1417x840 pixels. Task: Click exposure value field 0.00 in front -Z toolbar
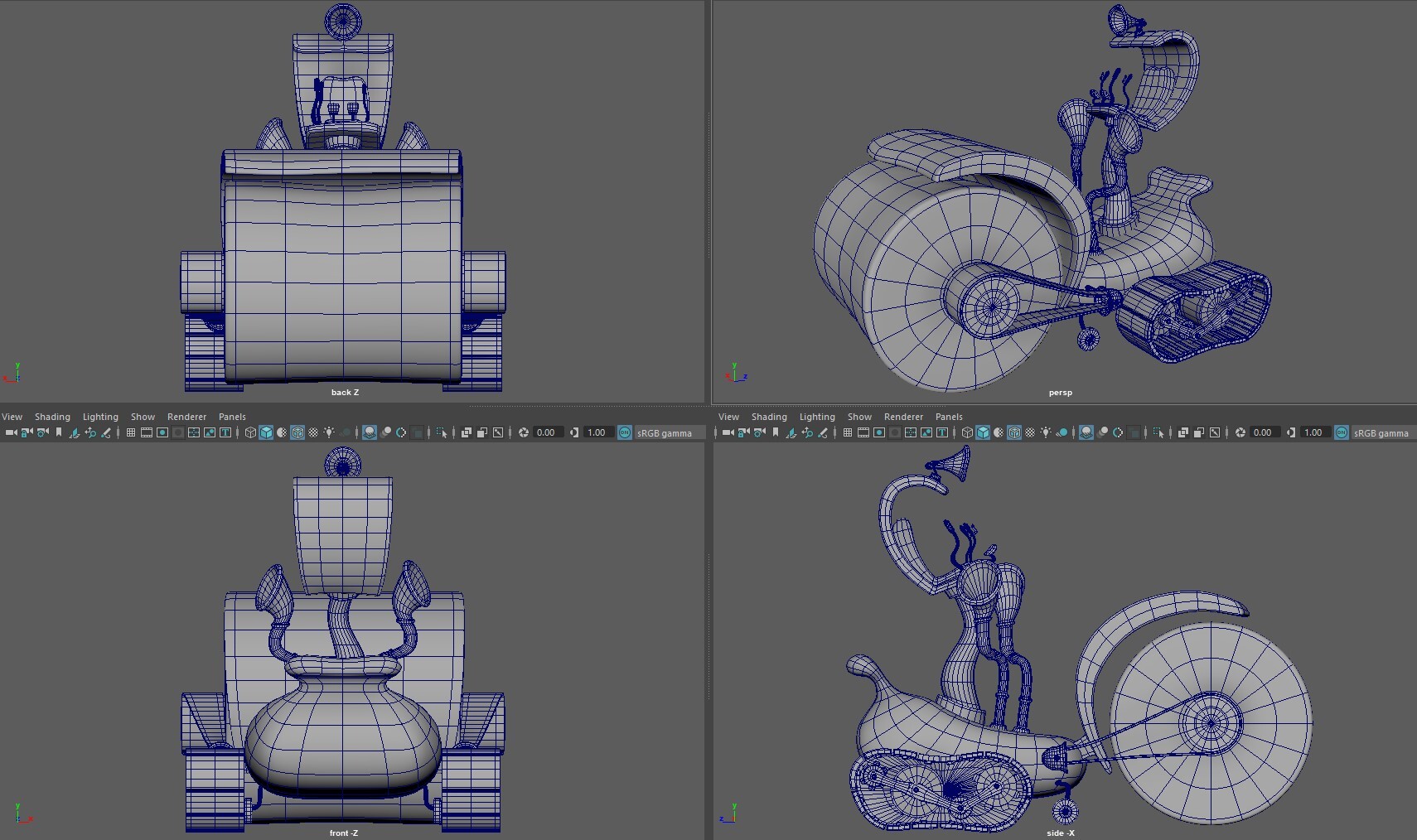click(545, 432)
